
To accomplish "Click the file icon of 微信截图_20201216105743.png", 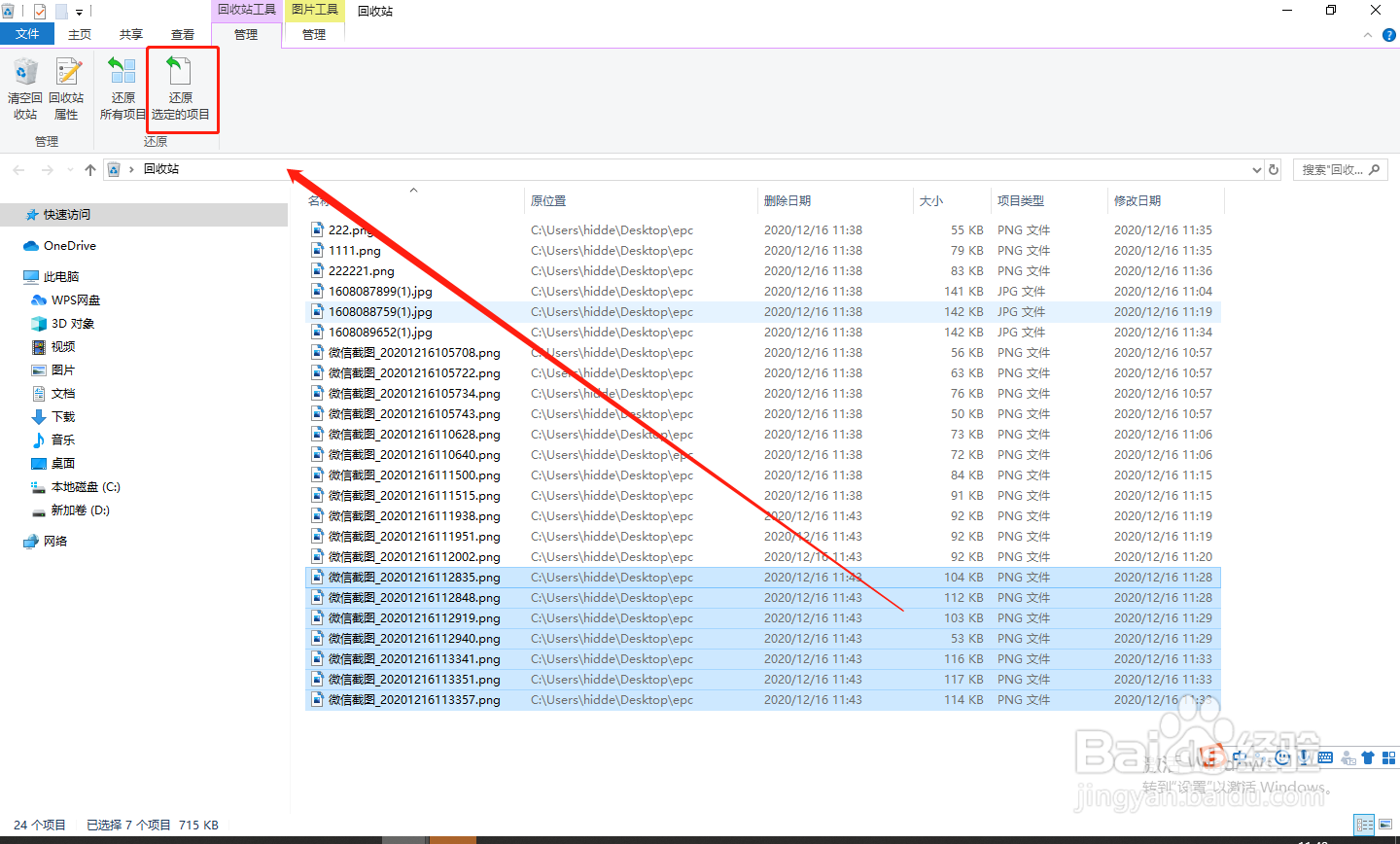I will tap(317, 414).
